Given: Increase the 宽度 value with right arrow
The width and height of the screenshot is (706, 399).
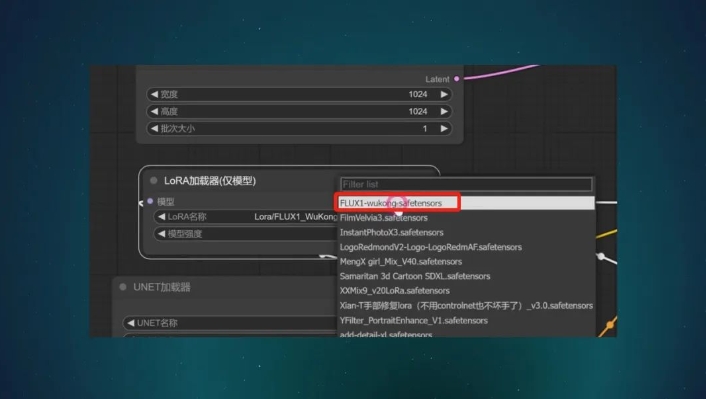Looking at the screenshot, I should (x=444, y=94).
